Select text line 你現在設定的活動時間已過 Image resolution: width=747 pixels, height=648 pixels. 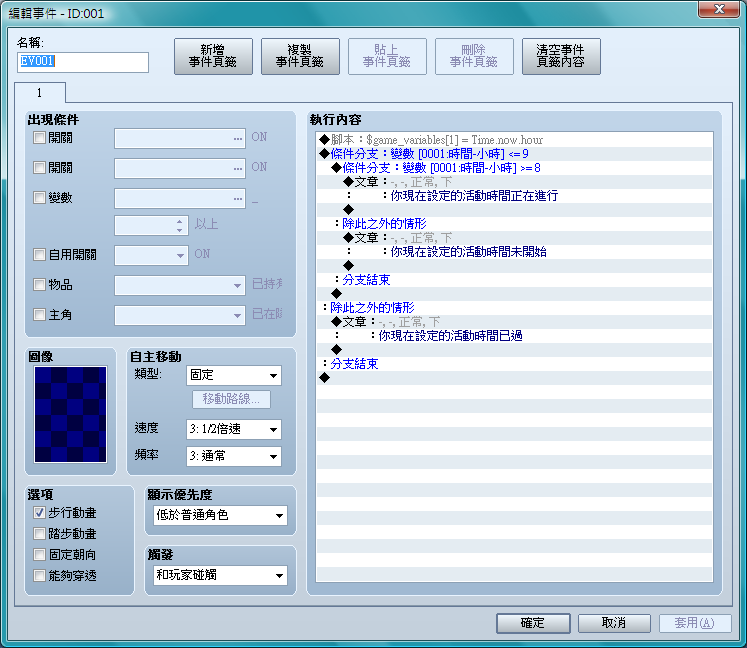pyautogui.click(x=515, y=336)
